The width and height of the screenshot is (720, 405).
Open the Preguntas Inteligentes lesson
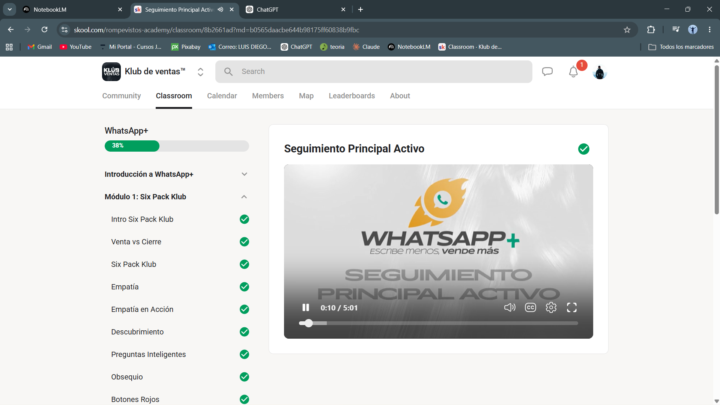coord(148,354)
